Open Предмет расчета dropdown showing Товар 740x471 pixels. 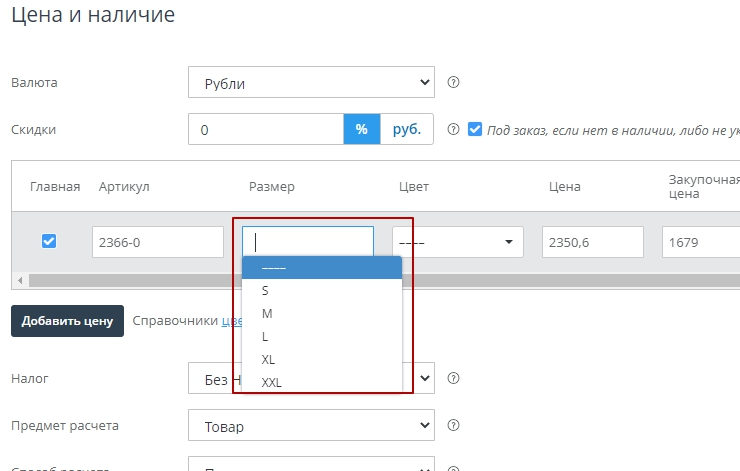tap(311, 426)
